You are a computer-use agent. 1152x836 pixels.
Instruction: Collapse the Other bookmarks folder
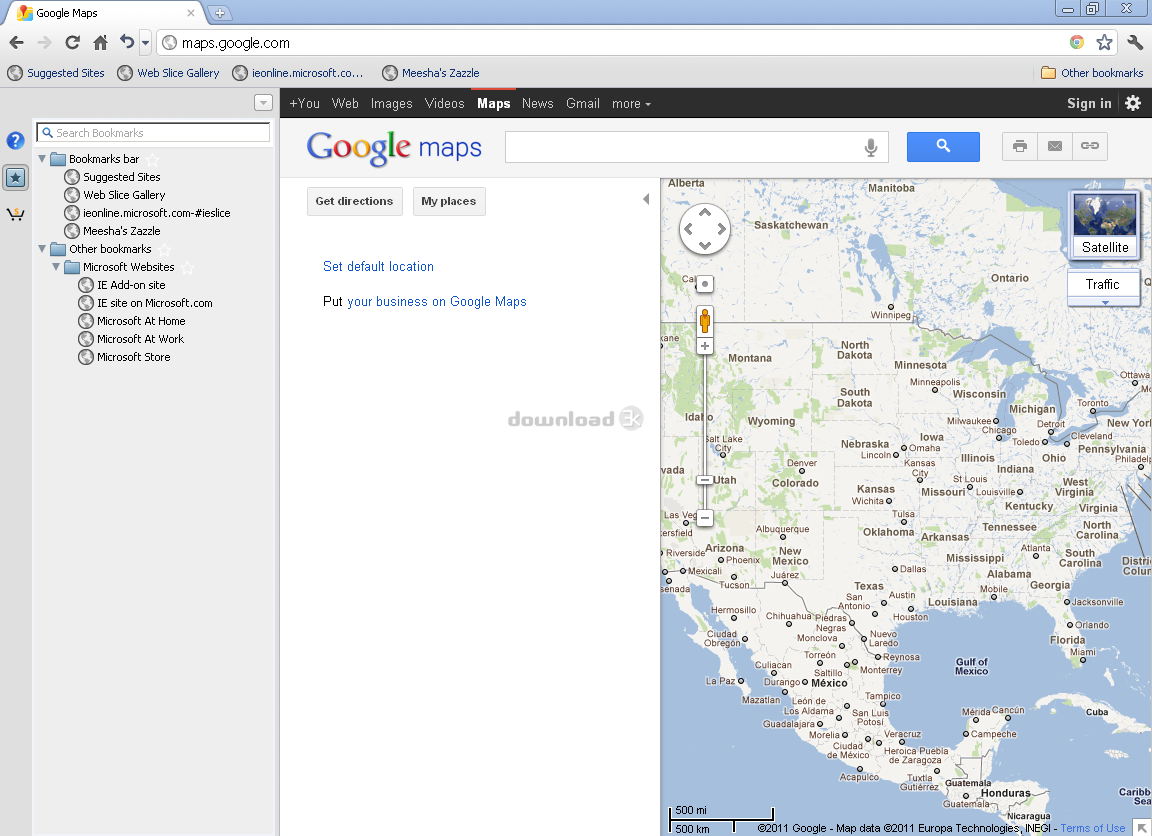[42, 249]
